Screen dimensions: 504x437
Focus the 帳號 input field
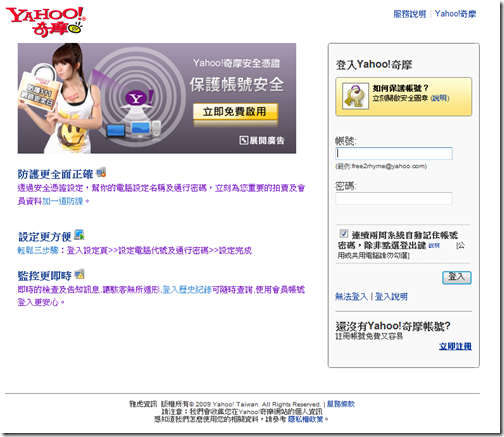(x=394, y=153)
